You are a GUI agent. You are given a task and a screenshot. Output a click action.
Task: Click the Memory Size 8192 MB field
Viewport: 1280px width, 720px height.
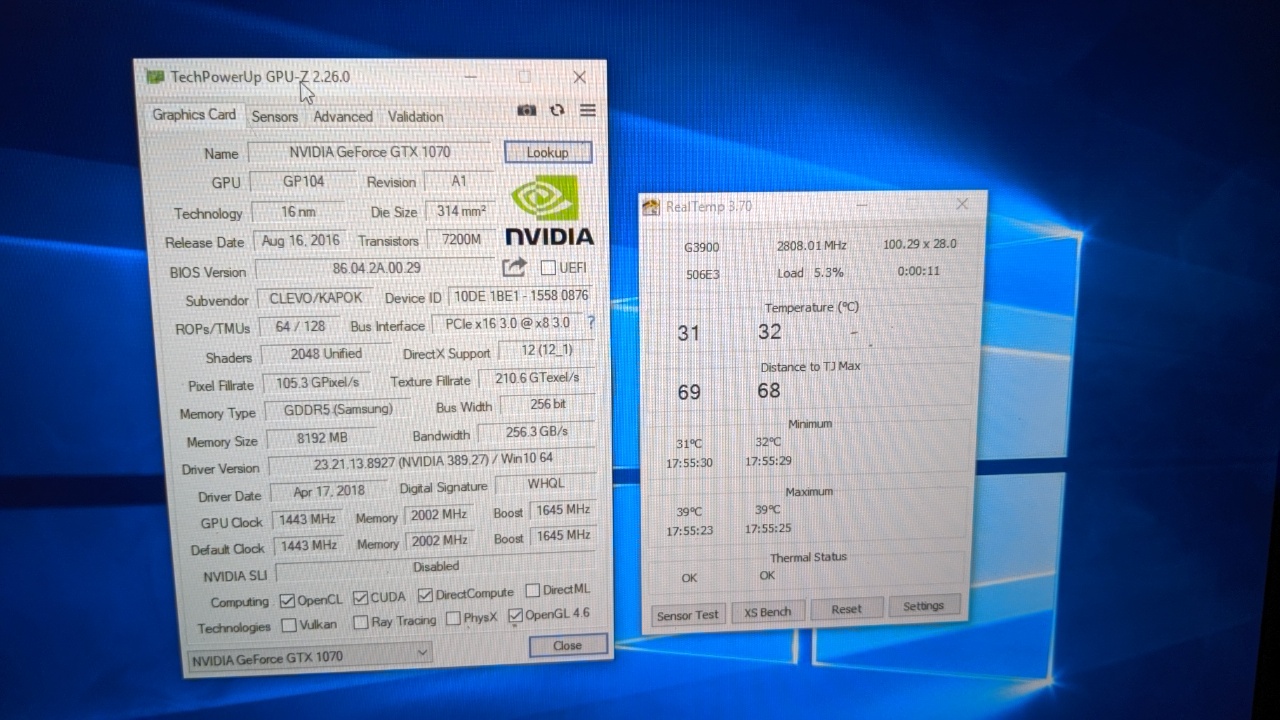pos(322,439)
